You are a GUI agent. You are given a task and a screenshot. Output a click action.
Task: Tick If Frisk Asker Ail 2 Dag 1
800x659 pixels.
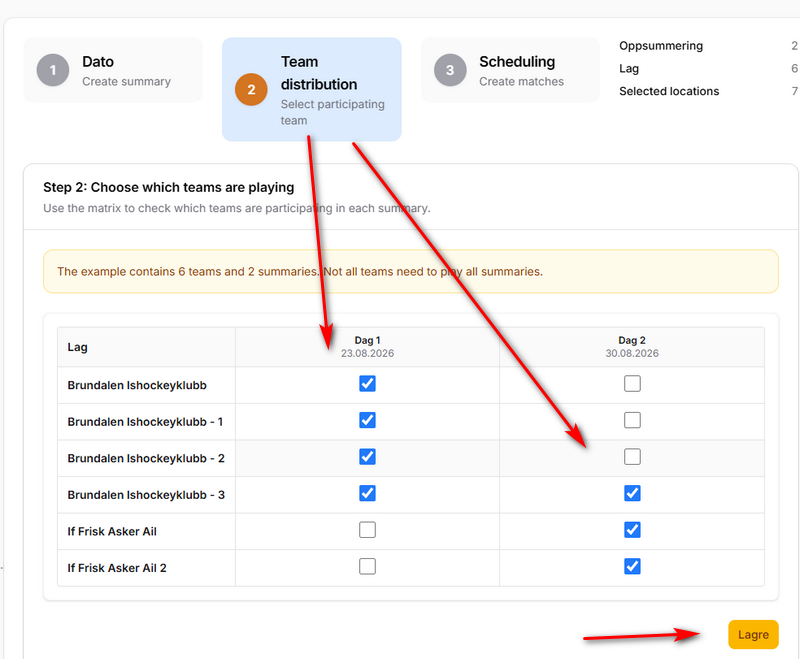367,566
